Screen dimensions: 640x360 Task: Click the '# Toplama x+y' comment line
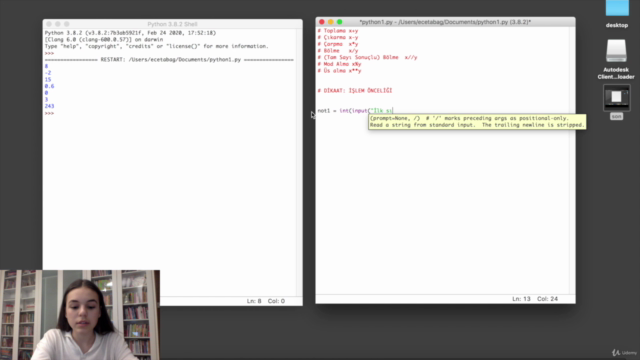pyautogui.click(x=338, y=31)
